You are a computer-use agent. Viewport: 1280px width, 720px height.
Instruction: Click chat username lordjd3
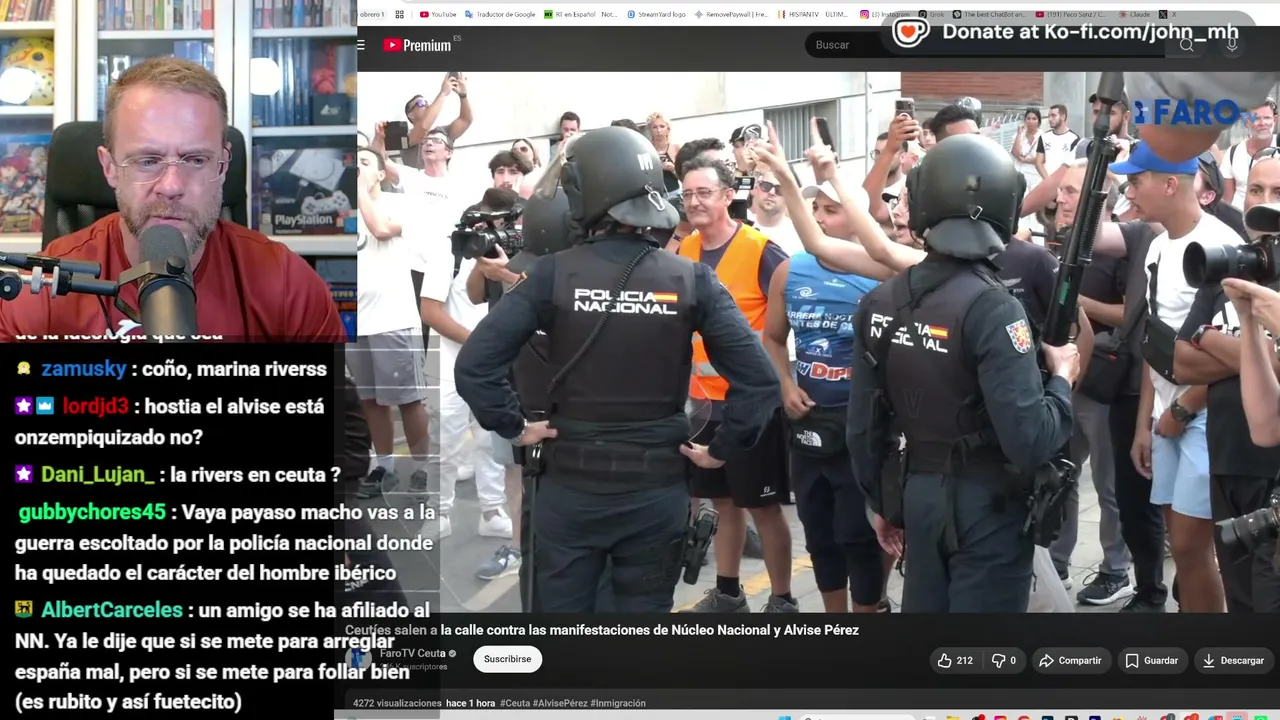(96, 407)
